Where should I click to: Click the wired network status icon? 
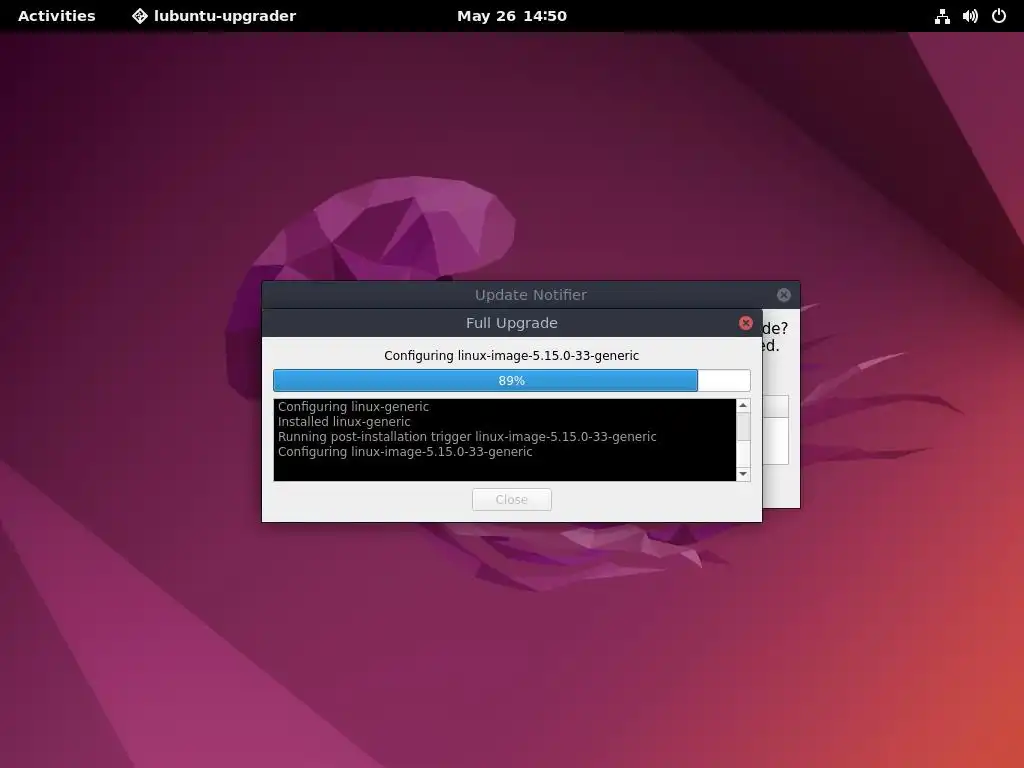tap(942, 16)
